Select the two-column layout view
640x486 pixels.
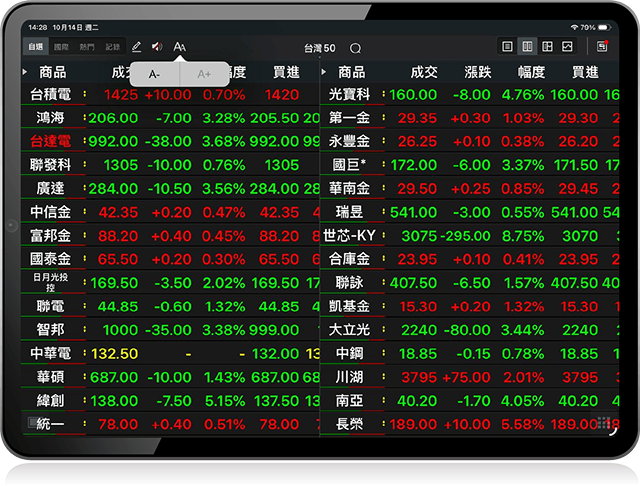coord(527,47)
